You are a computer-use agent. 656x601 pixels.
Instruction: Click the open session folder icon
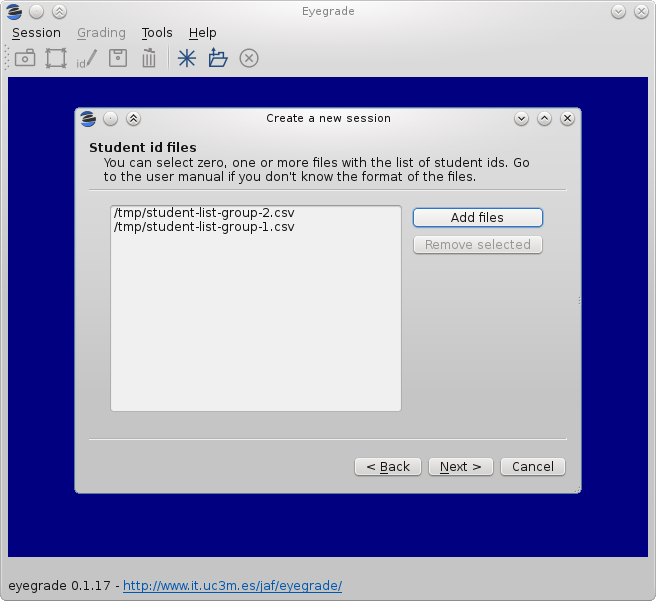click(218, 58)
